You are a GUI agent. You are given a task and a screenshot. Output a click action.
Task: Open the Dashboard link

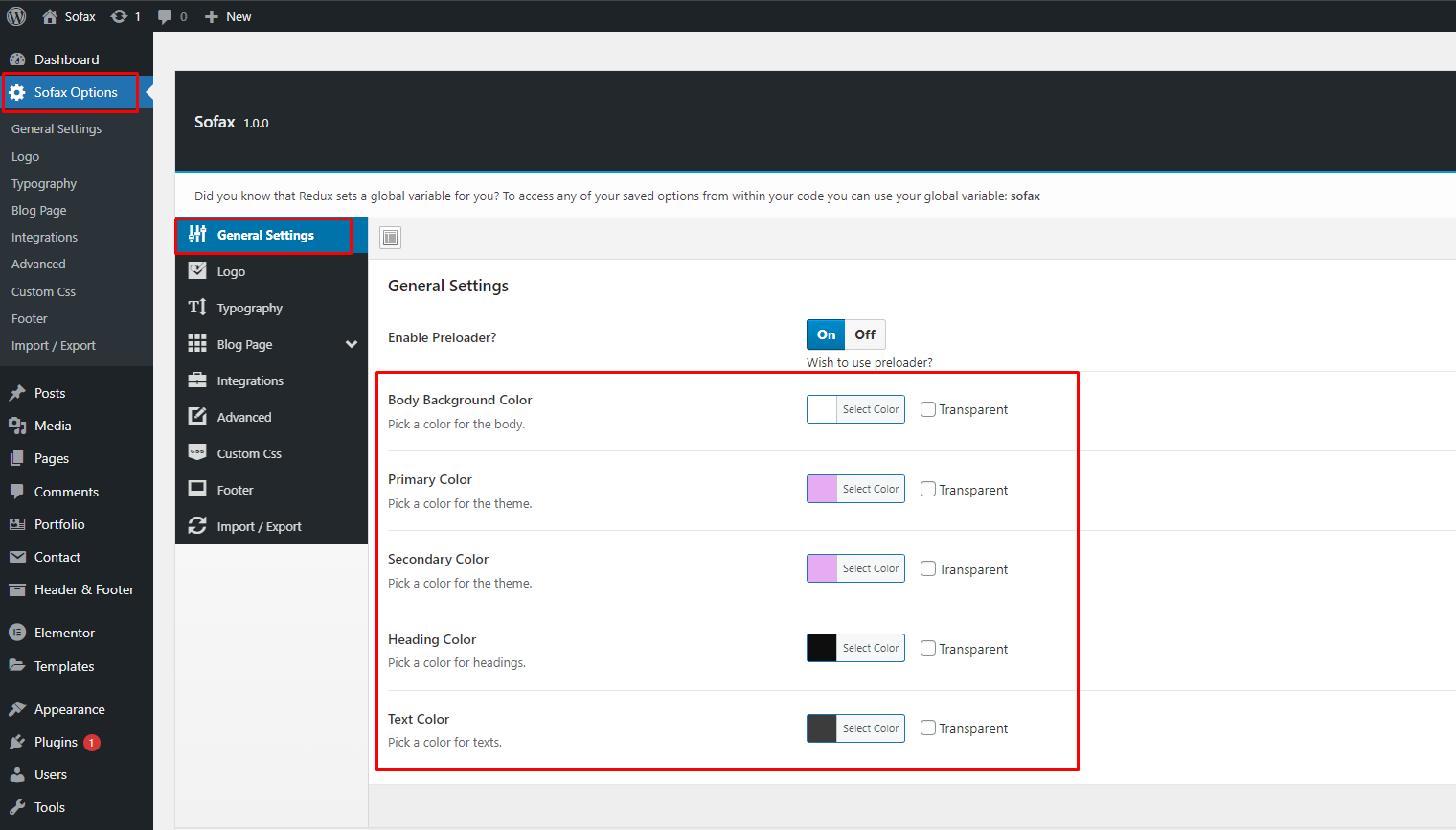point(67,59)
